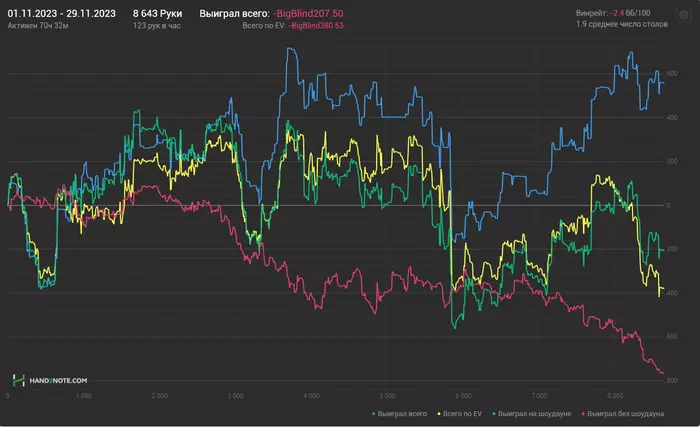Click the 3 000 mark on the horizontal axis
The height and width of the screenshot is (427, 700).
(x=236, y=396)
